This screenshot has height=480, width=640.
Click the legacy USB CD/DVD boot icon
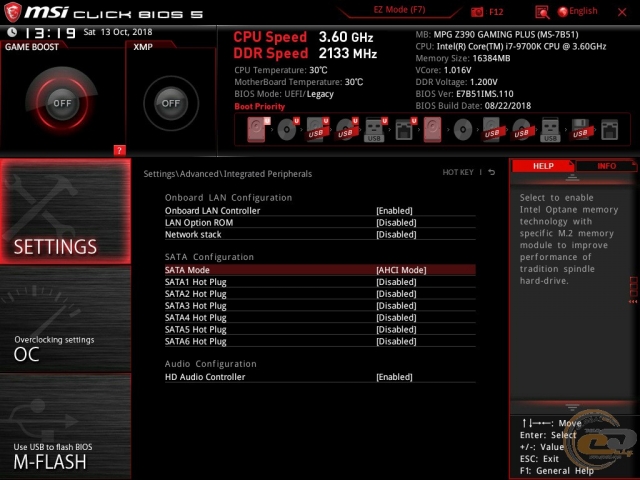coord(521,130)
